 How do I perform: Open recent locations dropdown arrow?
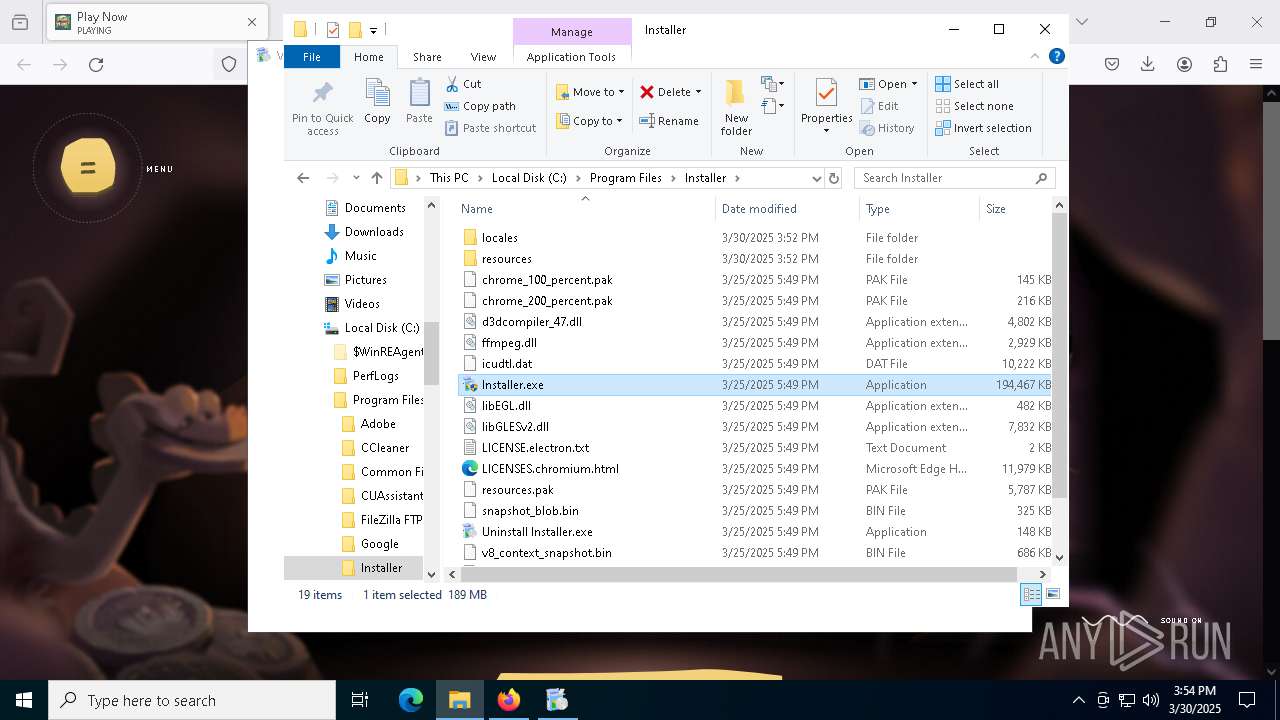(356, 178)
